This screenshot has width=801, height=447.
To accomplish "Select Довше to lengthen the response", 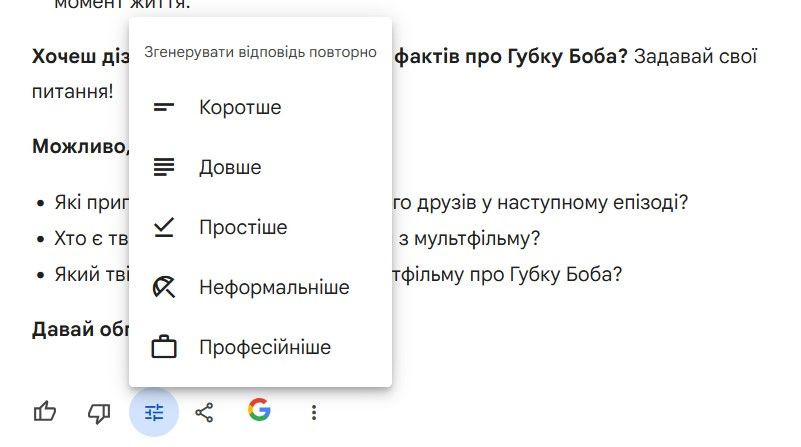I will 230,168.
